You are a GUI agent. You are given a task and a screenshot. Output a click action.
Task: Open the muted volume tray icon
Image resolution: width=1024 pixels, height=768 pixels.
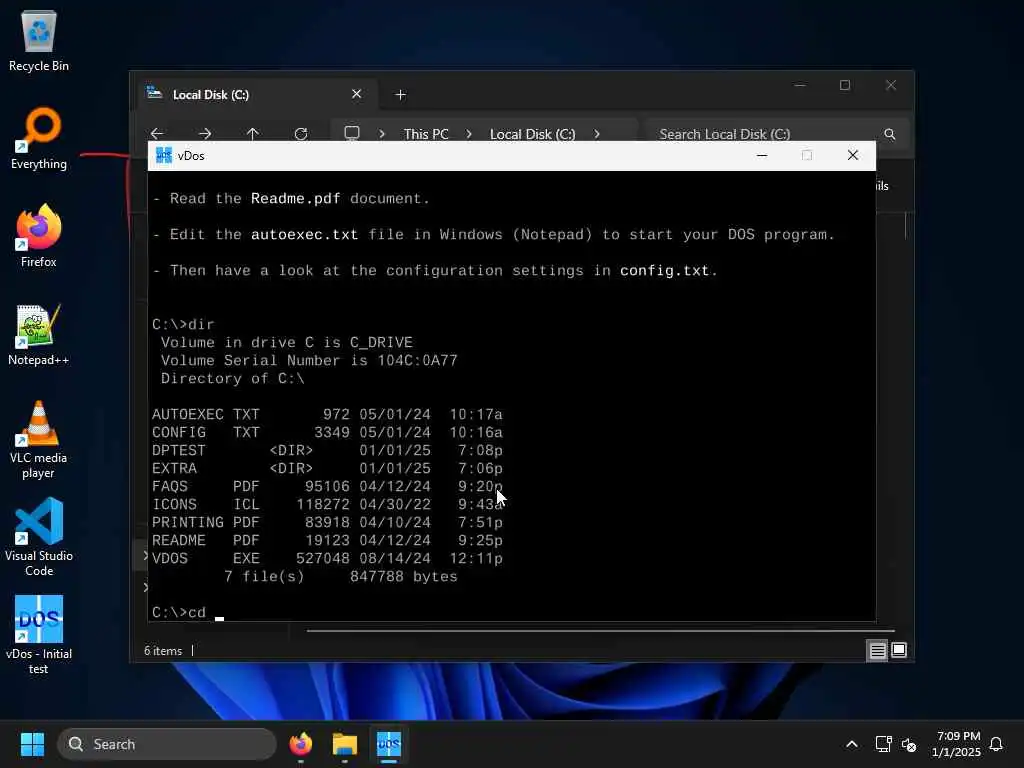click(x=908, y=744)
